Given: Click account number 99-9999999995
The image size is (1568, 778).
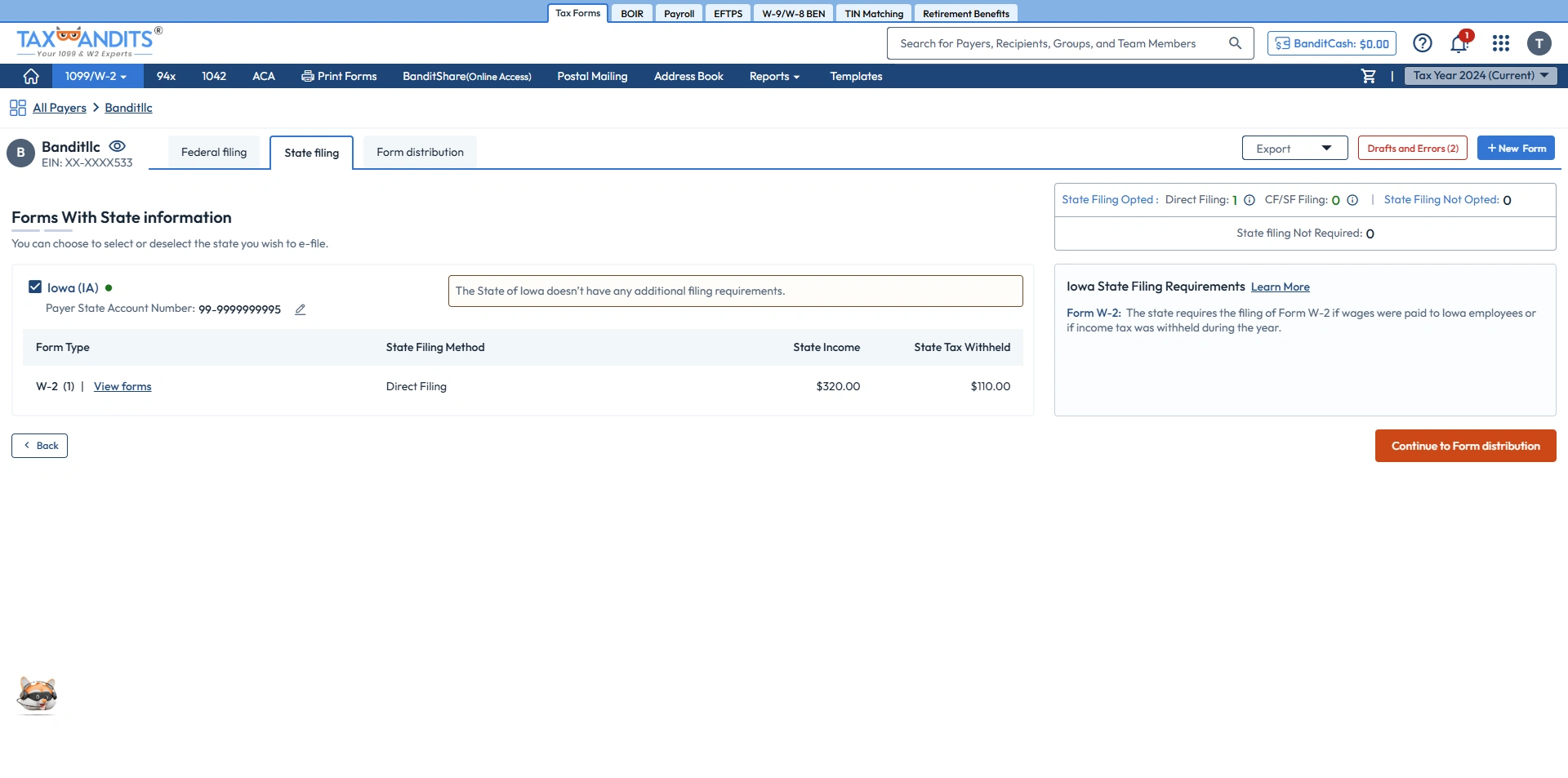Looking at the screenshot, I should pyautogui.click(x=240, y=309).
